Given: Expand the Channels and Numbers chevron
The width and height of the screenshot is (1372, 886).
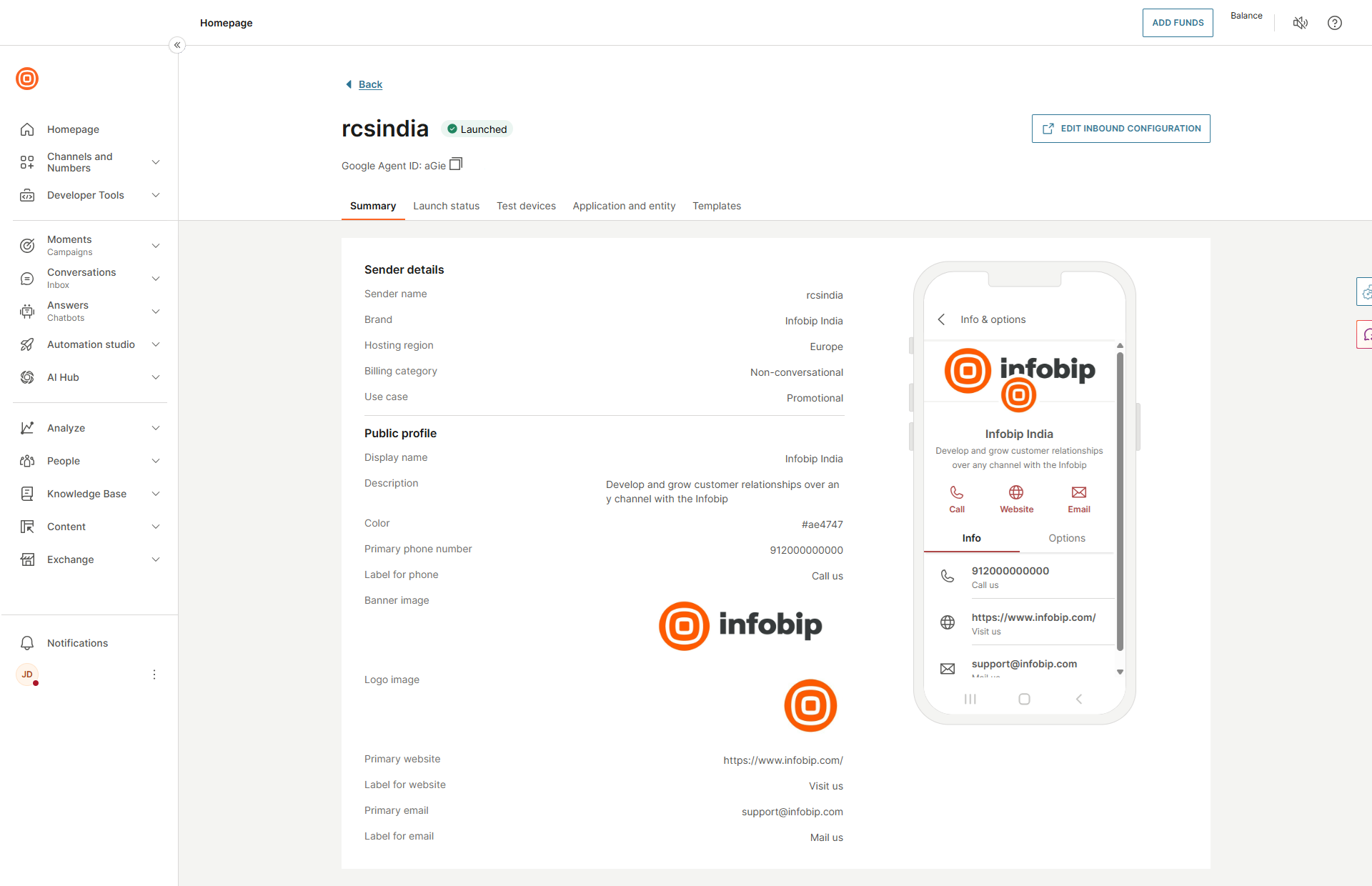Looking at the screenshot, I should 156,162.
